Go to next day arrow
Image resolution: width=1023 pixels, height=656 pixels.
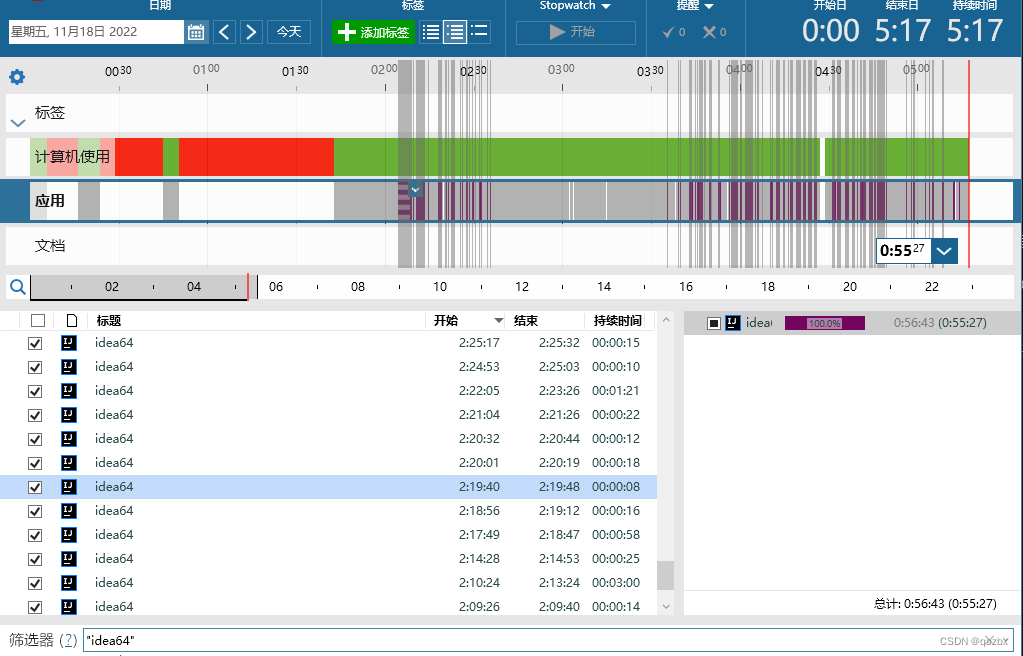coord(251,32)
